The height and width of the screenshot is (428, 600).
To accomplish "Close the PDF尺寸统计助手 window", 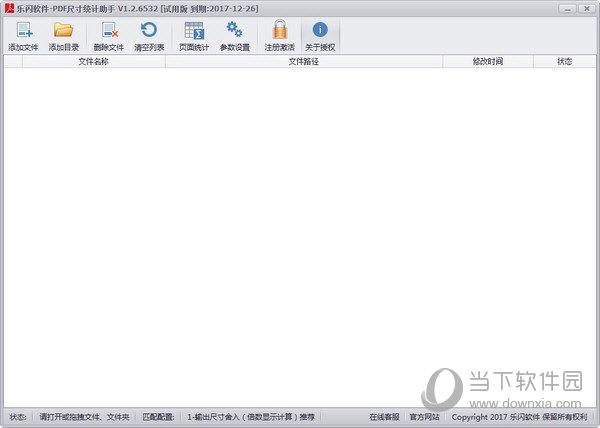I will tap(586, 8).
